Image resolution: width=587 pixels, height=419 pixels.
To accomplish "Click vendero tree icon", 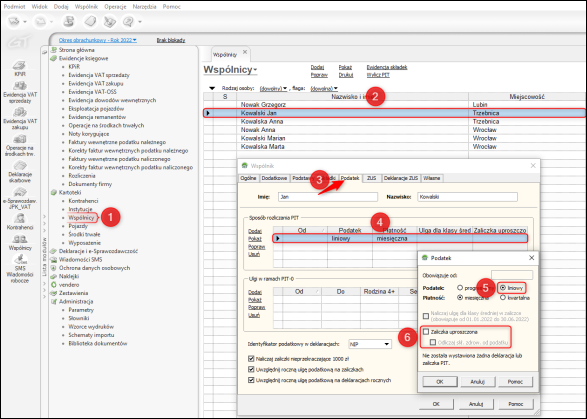I will point(54,285).
